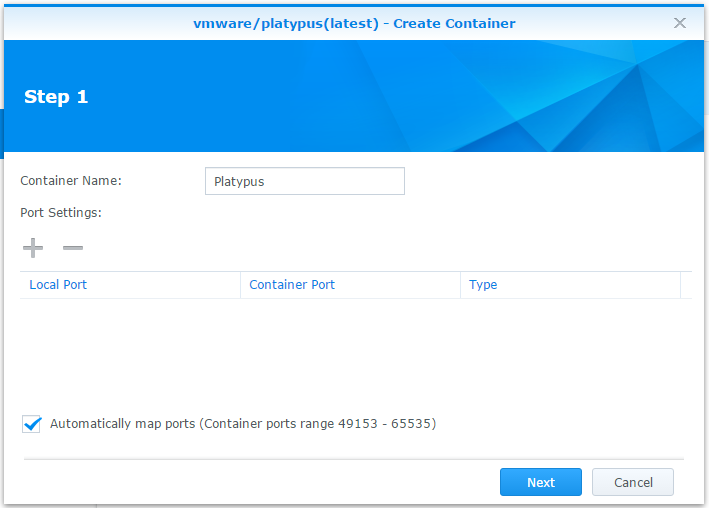Click the dialog title 'vmware/platypus(latest) - Create Container'
The image size is (709, 508).
point(354,23)
